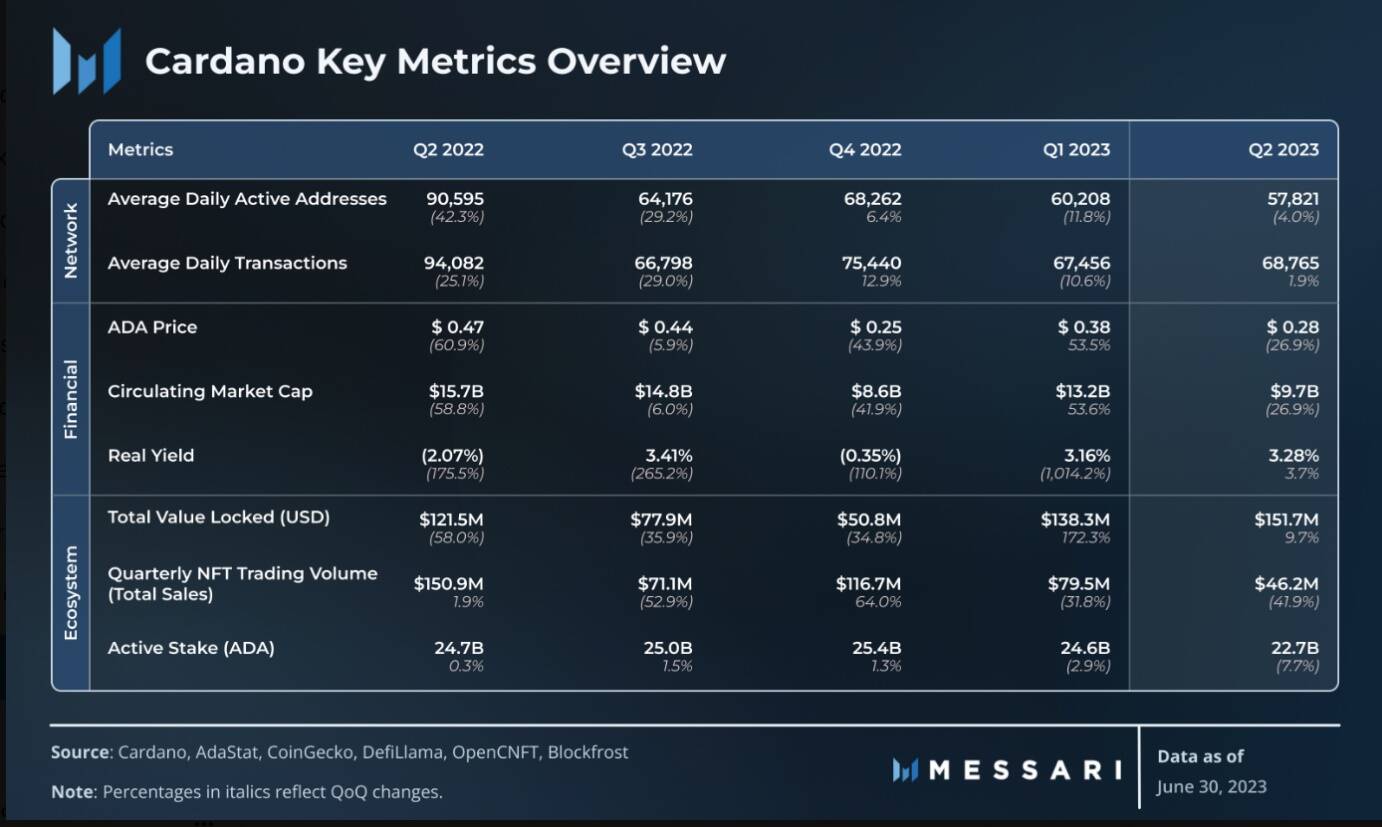Click the 75,440 daily transactions value
This screenshot has height=827, width=1382.
coord(872,263)
